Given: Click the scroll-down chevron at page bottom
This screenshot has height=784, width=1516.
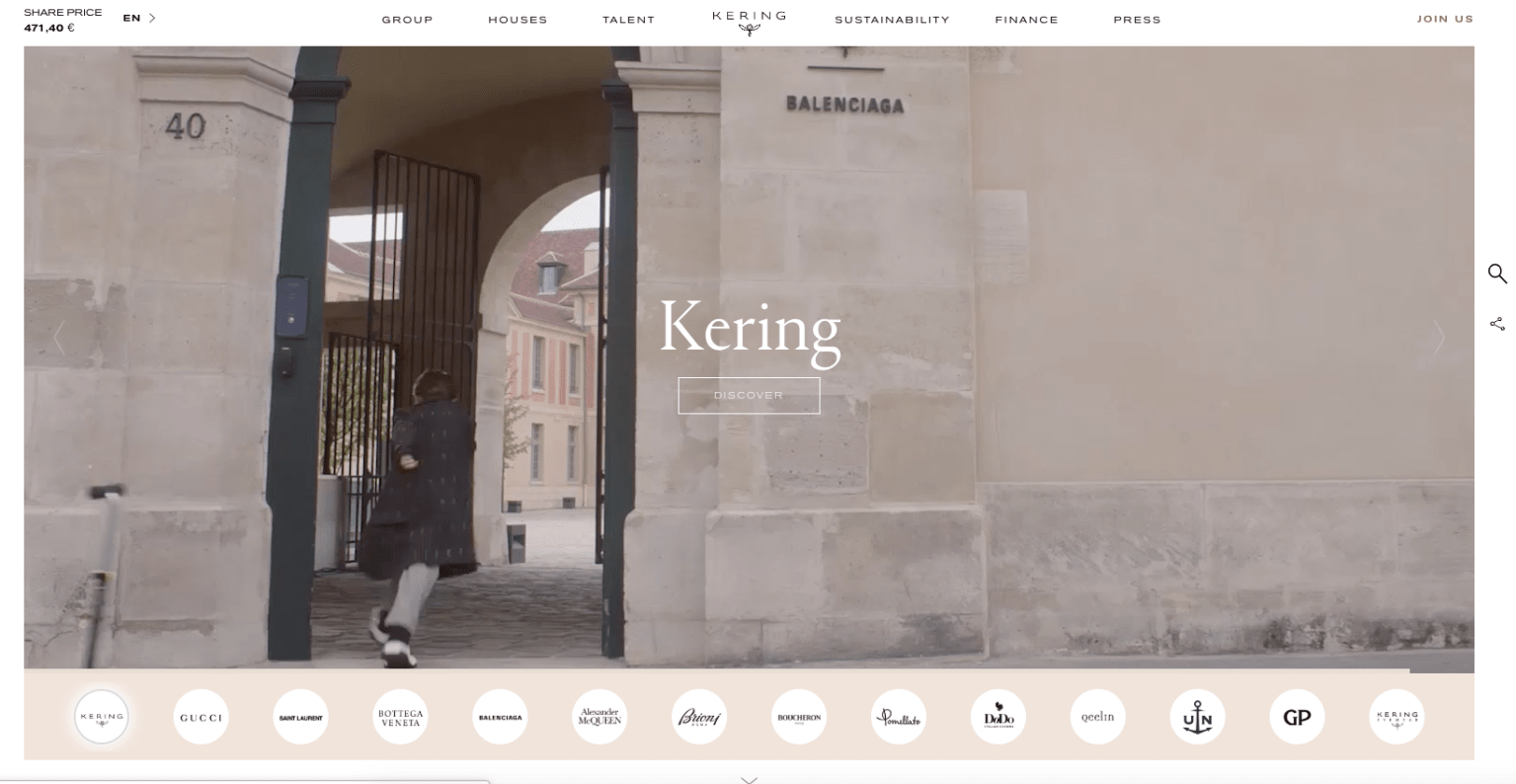Looking at the screenshot, I should (x=749, y=779).
